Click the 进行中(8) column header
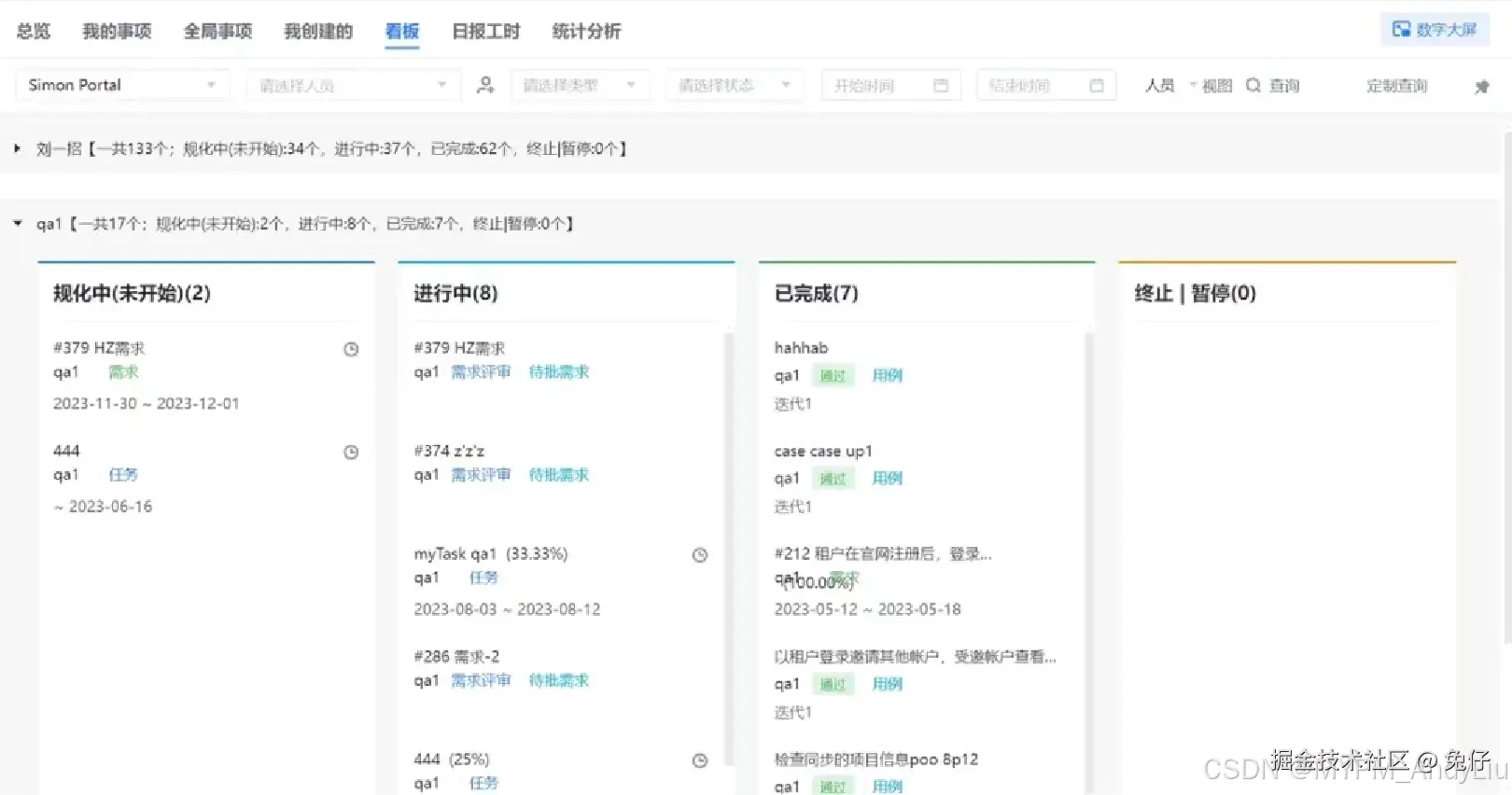Viewport: 1512px width, 795px height. 455,293
